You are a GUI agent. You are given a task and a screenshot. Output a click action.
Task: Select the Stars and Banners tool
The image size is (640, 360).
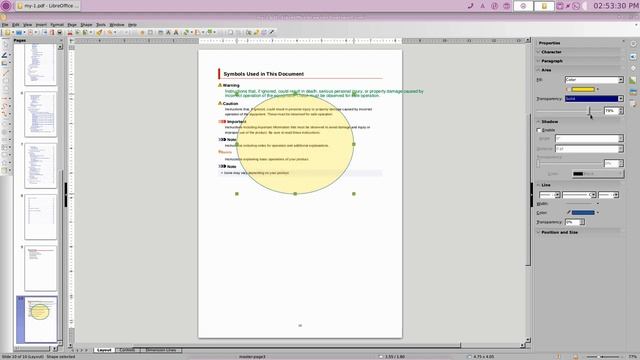tap(5, 163)
